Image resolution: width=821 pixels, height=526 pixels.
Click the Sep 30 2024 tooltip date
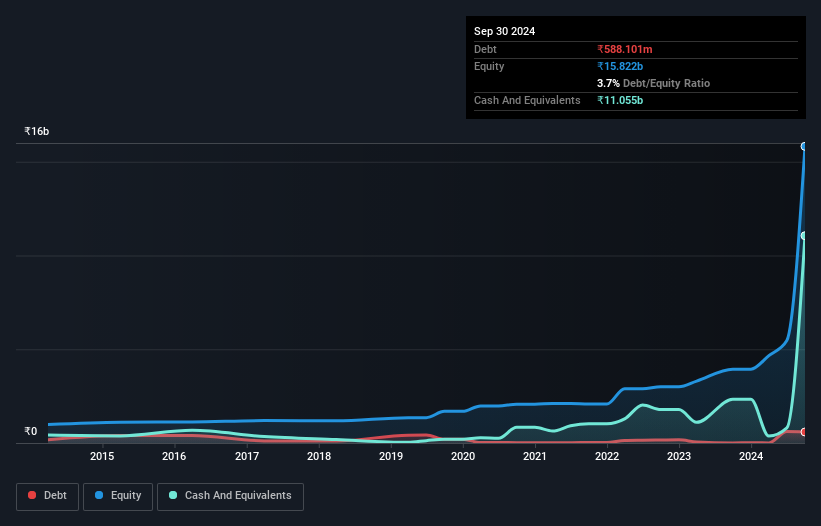(504, 31)
